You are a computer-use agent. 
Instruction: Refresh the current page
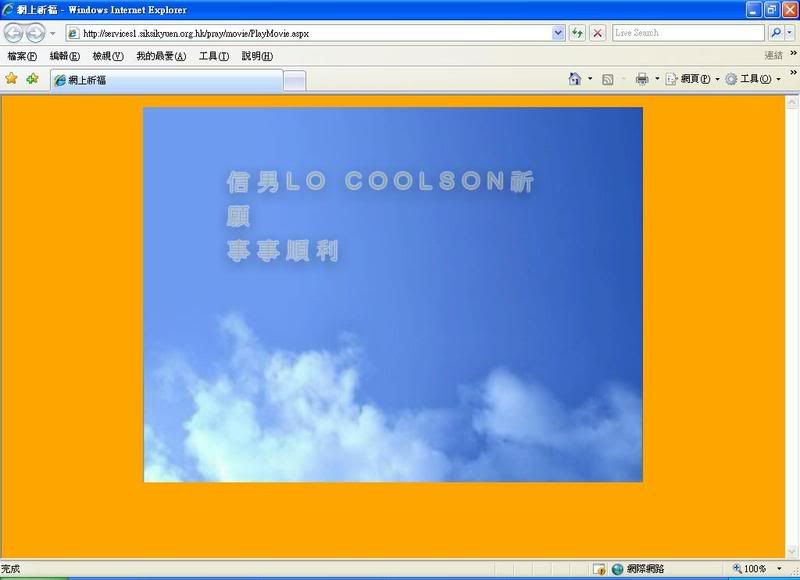(x=577, y=33)
